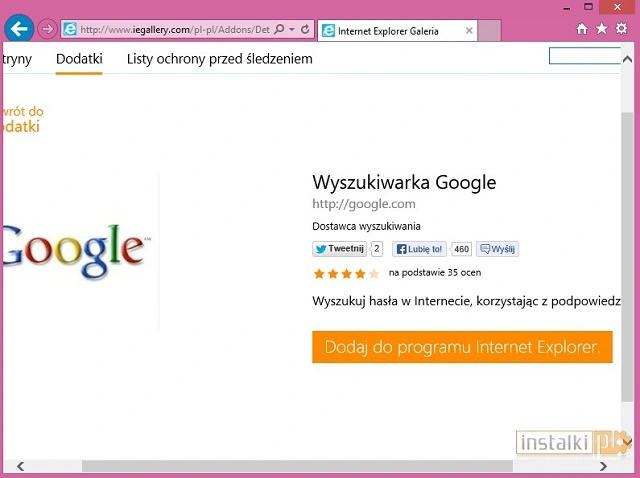Minimize the Internet Explorer window
Screen dimensions: 640x478
click(x=567, y=7)
